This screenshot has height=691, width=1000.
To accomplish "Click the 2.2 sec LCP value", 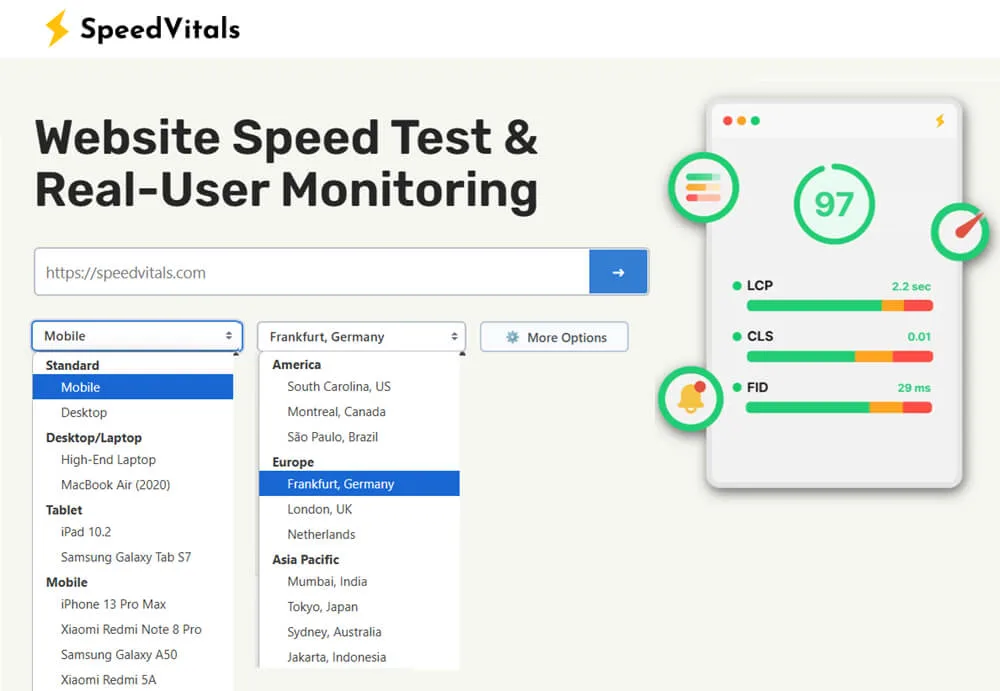I will point(911,286).
